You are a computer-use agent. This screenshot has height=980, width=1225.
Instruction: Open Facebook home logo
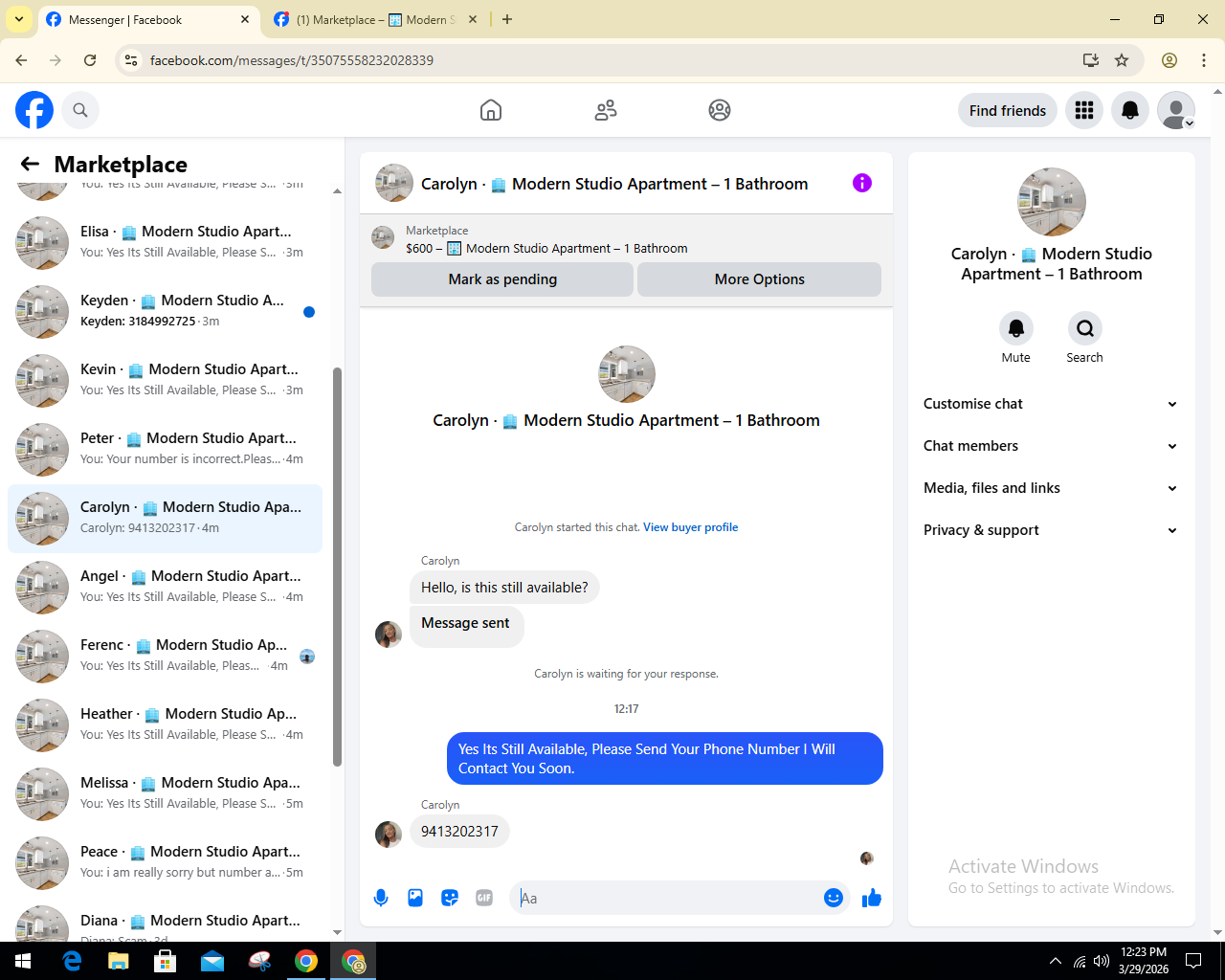click(x=34, y=110)
